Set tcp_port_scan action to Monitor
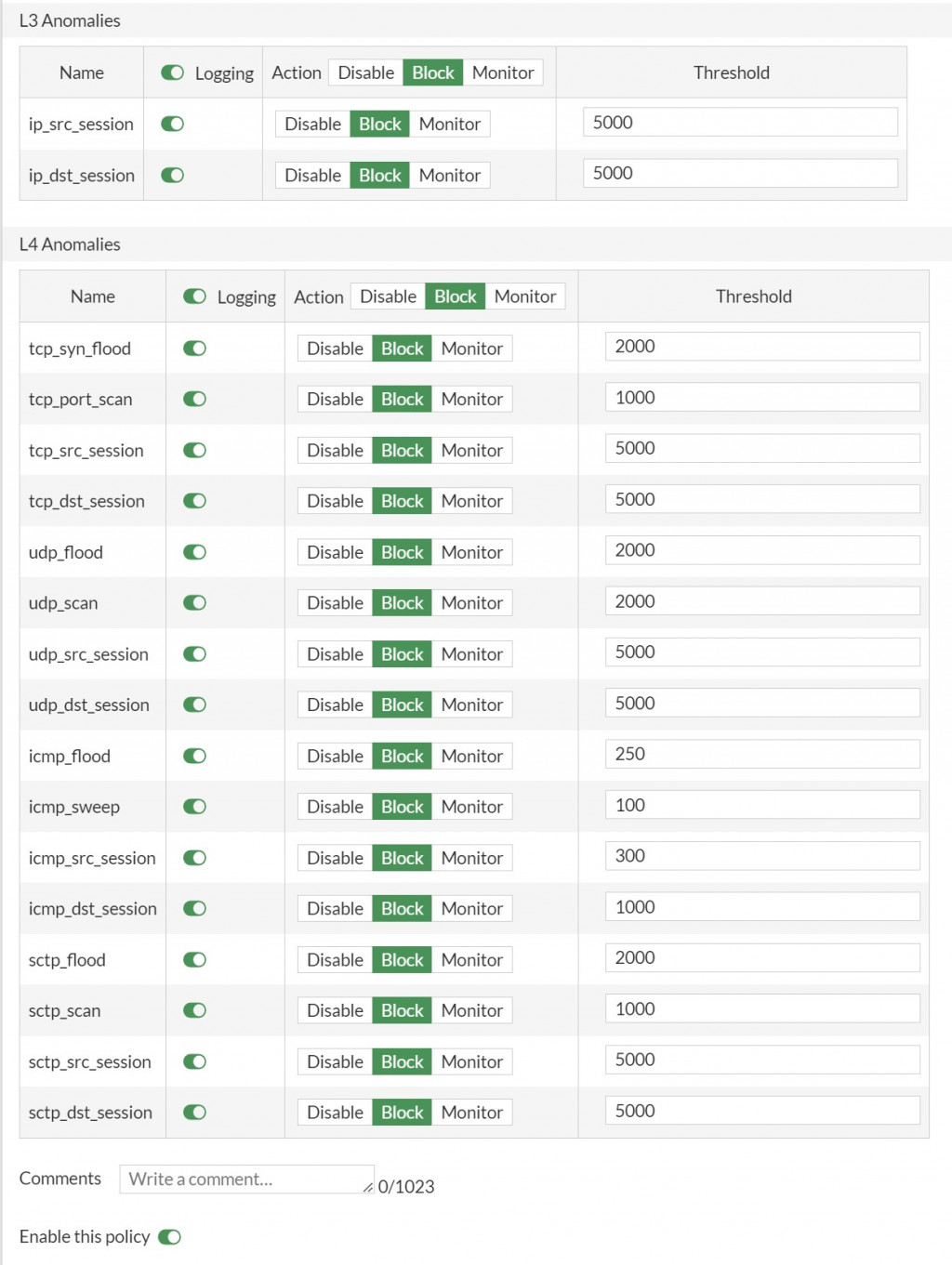The height and width of the screenshot is (1265, 952). 471,400
